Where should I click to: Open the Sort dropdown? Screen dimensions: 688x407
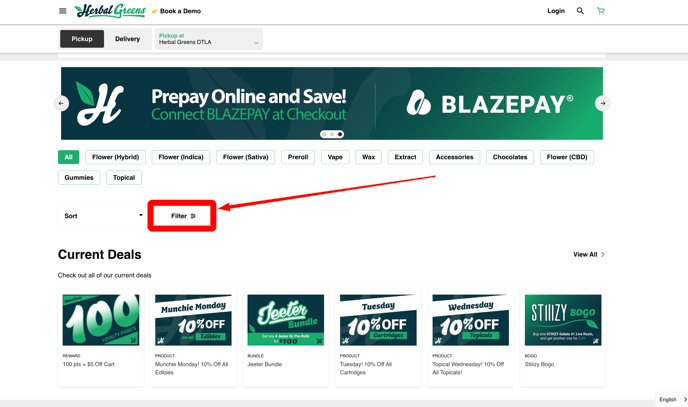(102, 216)
